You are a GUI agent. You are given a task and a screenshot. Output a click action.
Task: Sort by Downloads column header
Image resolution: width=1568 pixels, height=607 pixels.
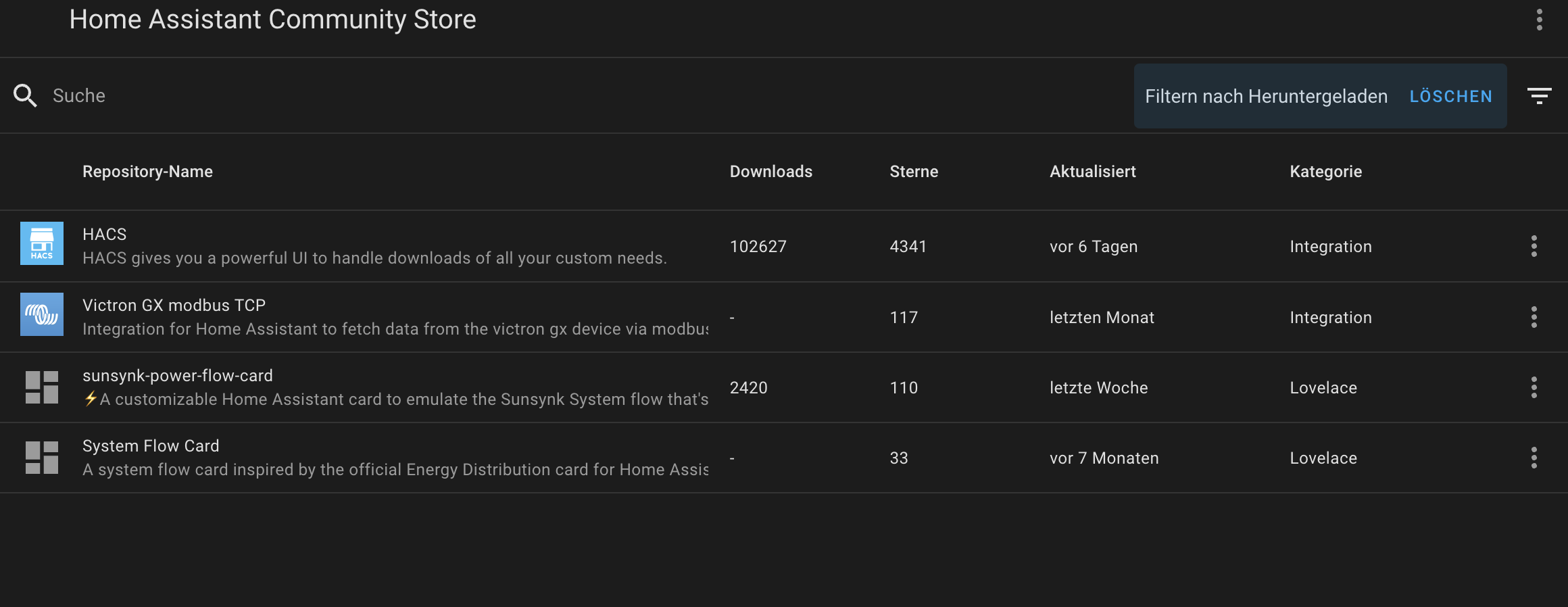coord(770,172)
